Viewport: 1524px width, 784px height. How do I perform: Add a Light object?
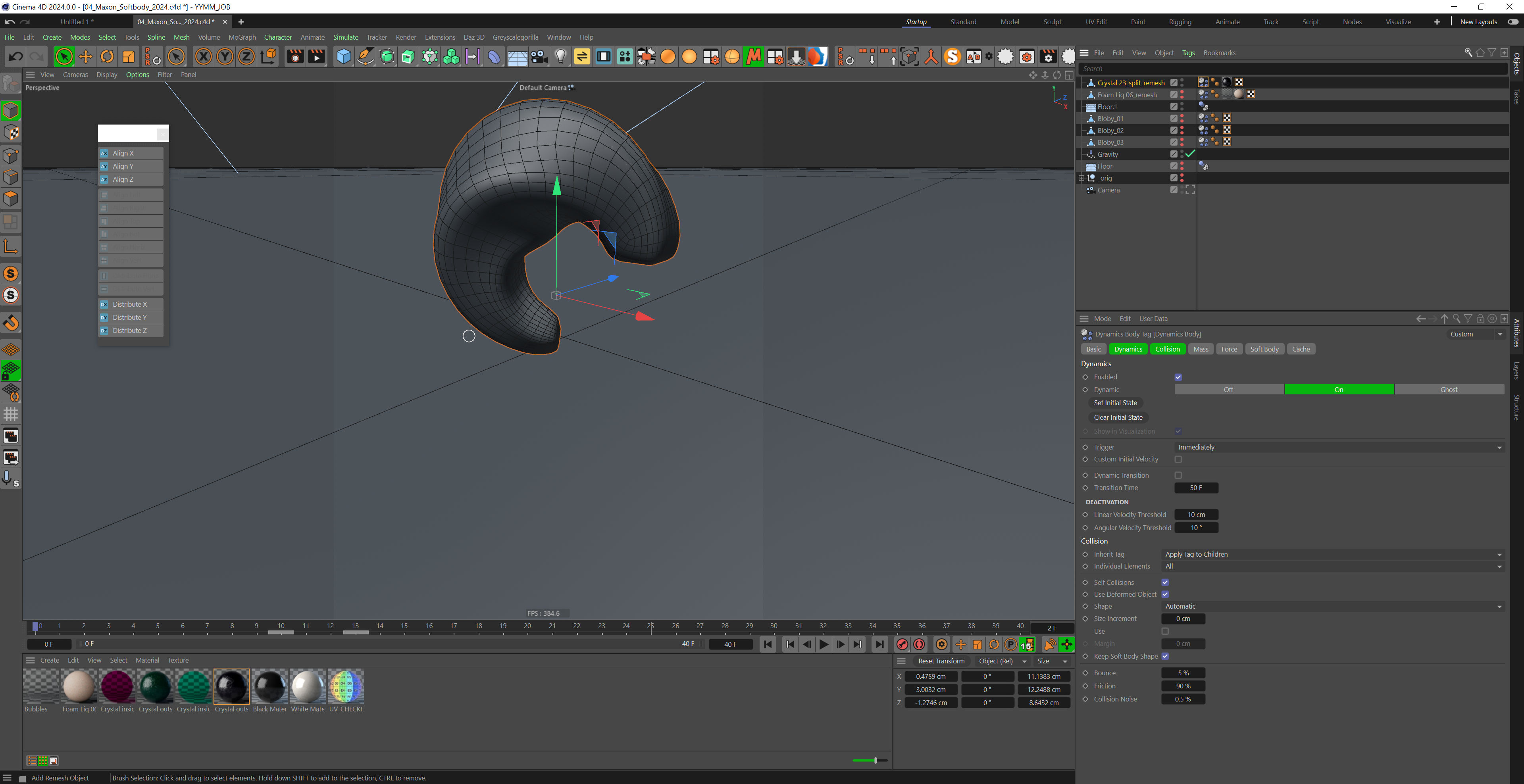[560, 57]
